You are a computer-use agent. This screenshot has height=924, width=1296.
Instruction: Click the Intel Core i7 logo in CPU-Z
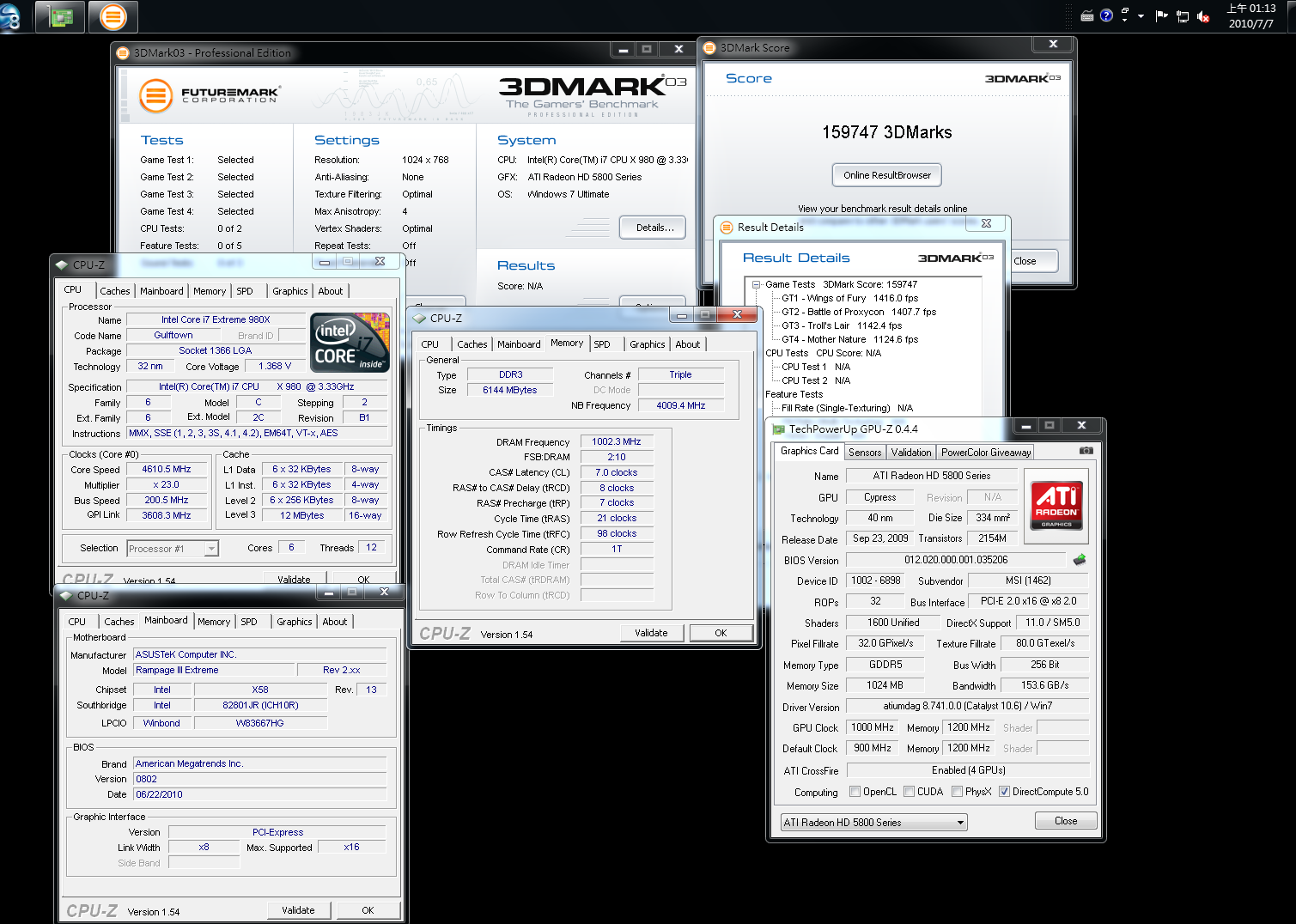350,343
